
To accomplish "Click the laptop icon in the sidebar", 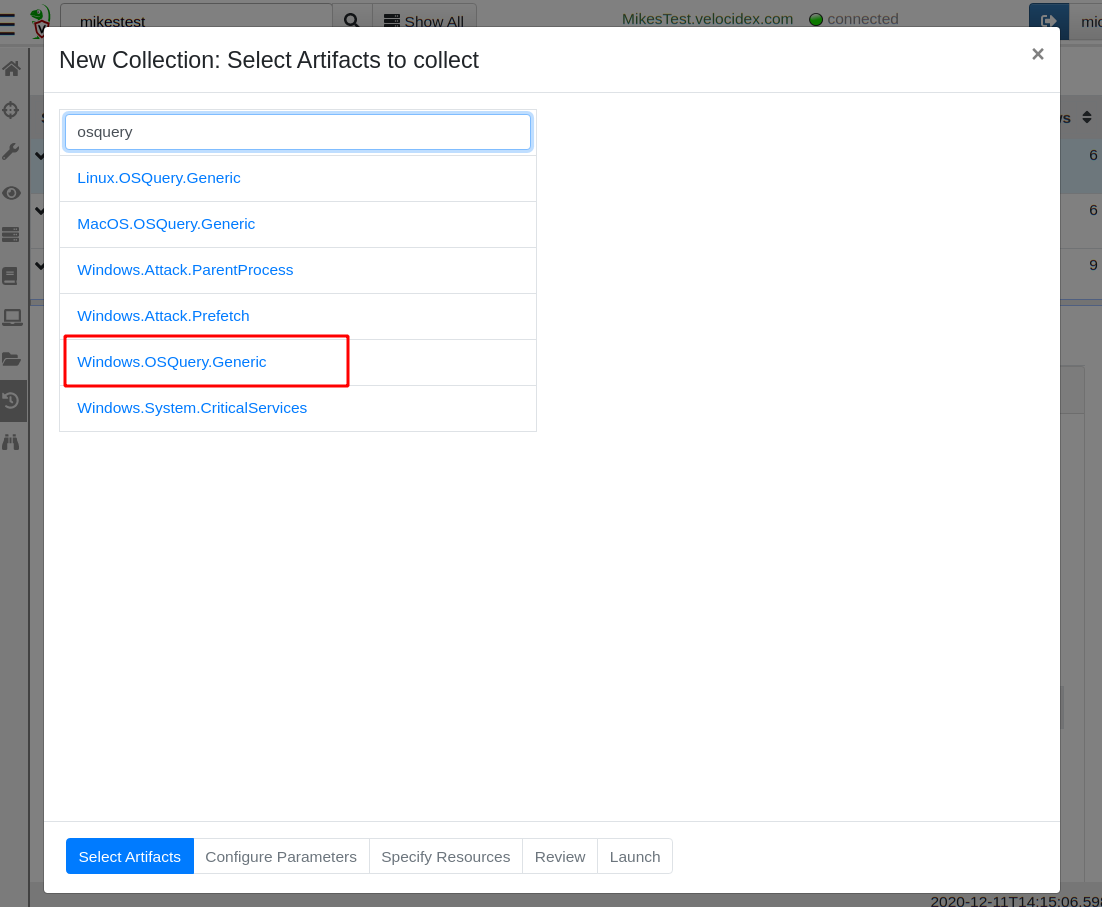I will pos(12,318).
